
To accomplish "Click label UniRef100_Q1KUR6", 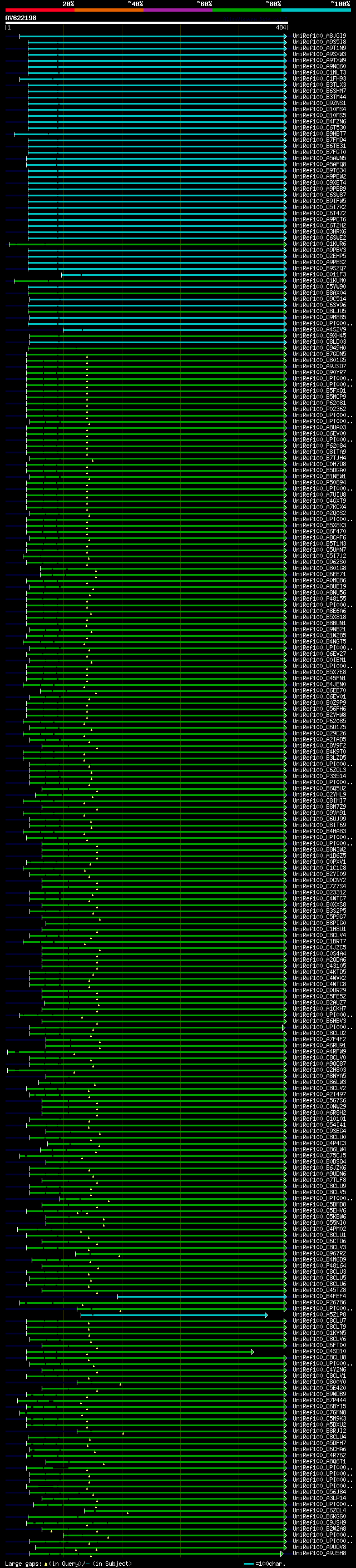I will click(319, 244).
